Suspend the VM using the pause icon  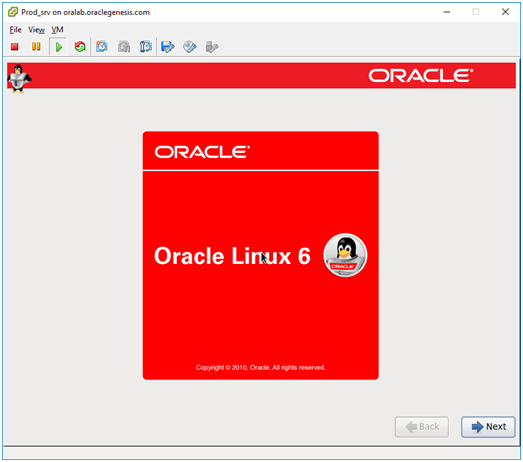[x=36, y=47]
